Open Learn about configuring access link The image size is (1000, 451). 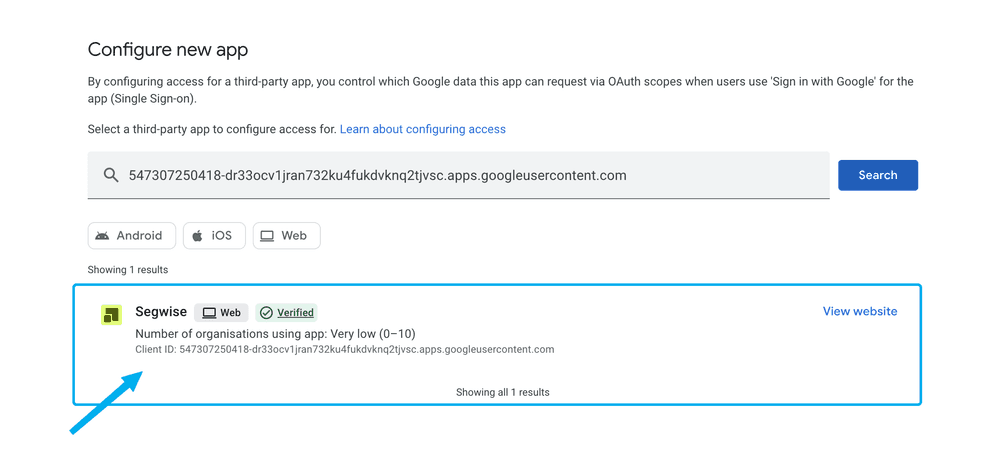click(423, 129)
